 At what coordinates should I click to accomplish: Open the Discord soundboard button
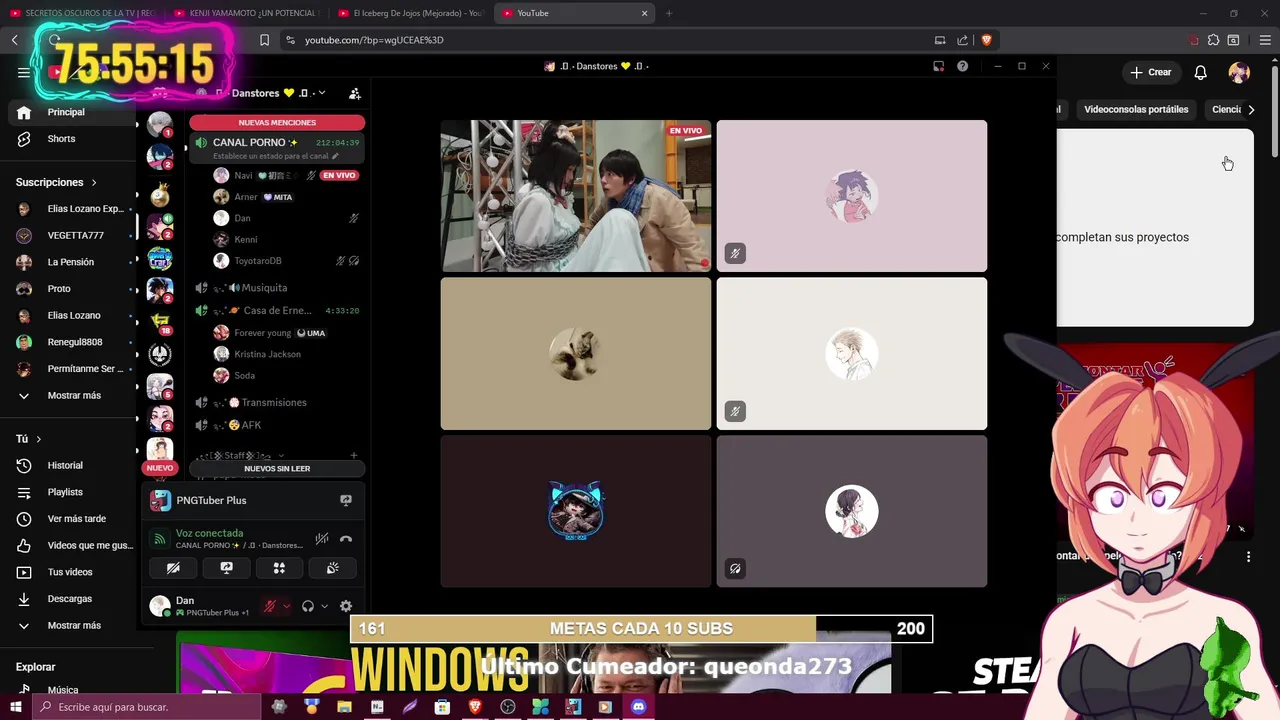(x=332, y=568)
